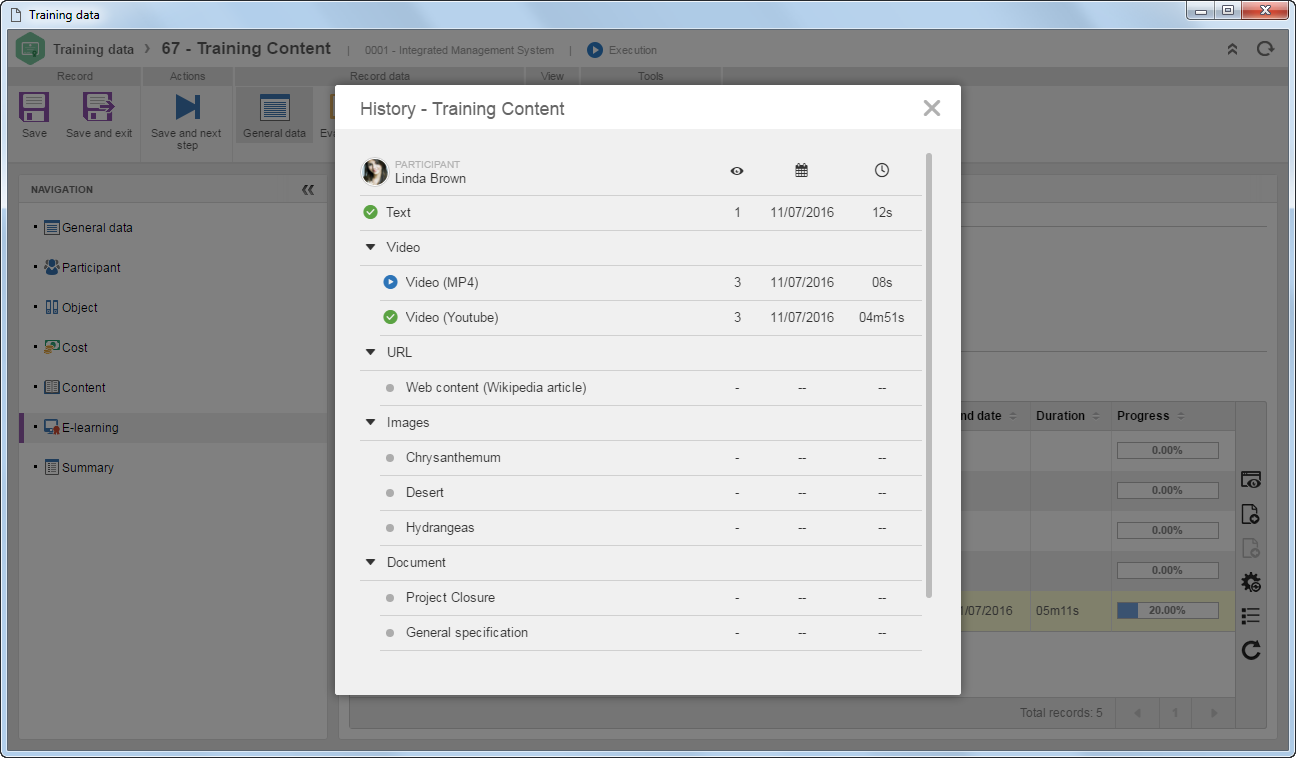Image resolution: width=1296 pixels, height=758 pixels.
Task: Open the General data toolbar button
Action: (x=274, y=115)
